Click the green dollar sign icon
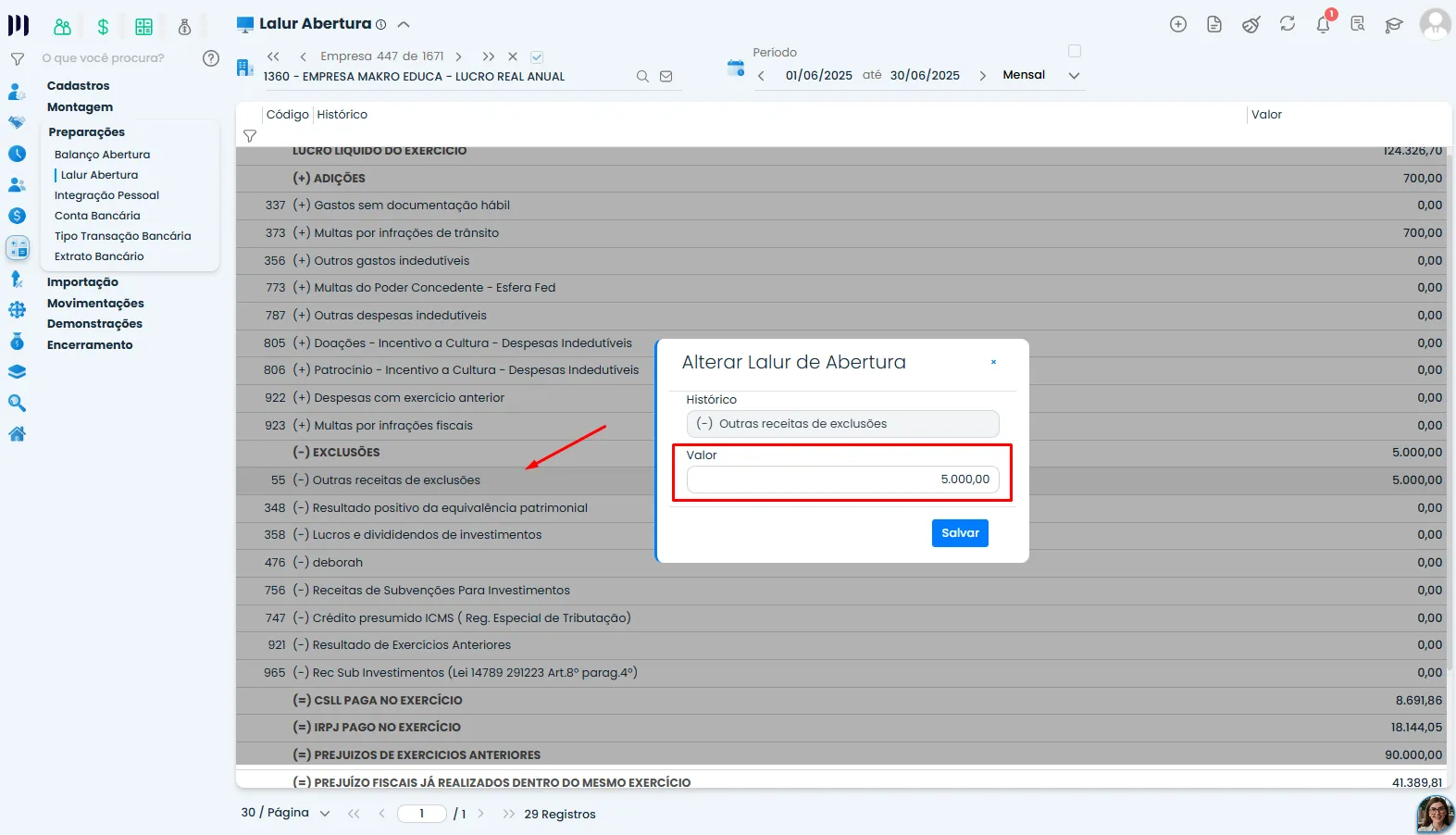1456x835 pixels. coord(103,27)
